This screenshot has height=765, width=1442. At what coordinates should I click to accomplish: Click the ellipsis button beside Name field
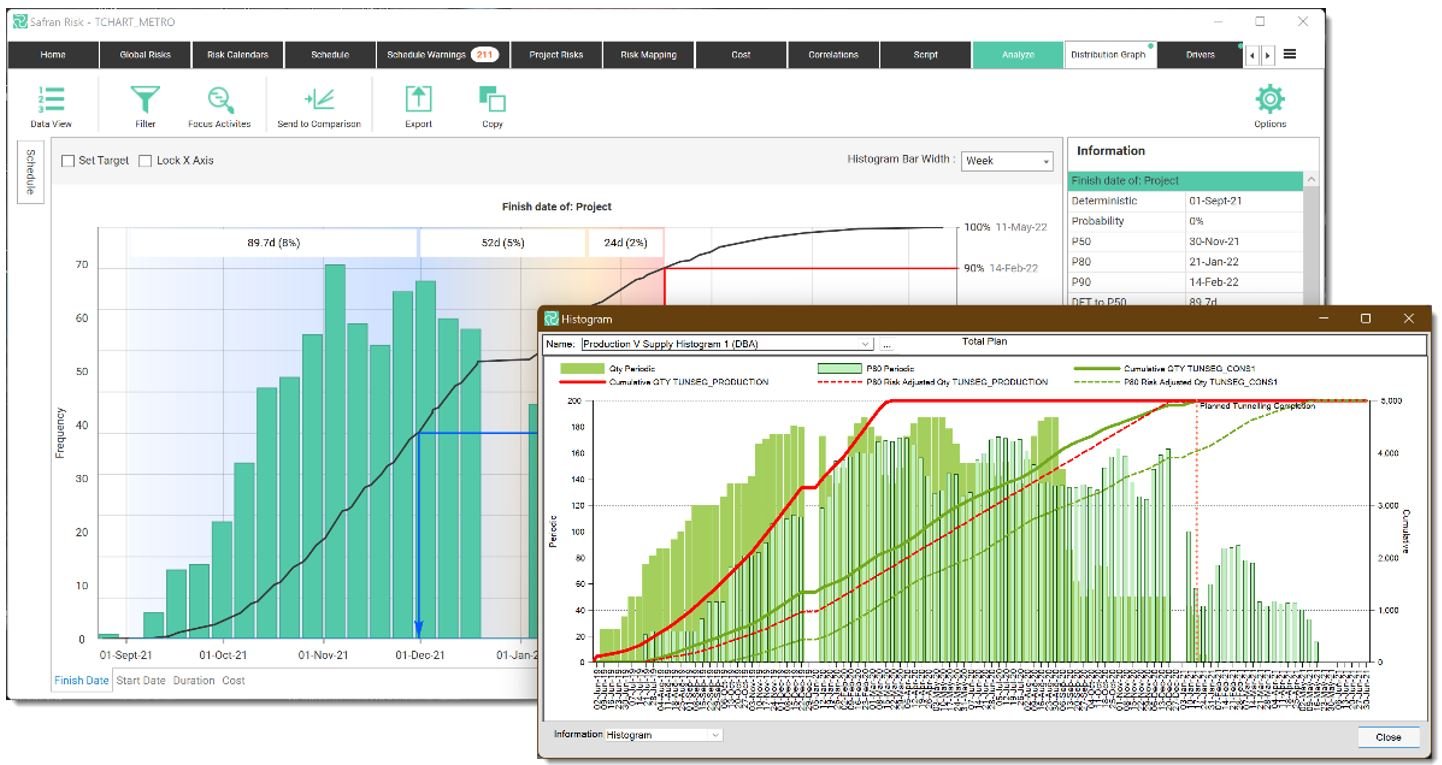(x=886, y=345)
